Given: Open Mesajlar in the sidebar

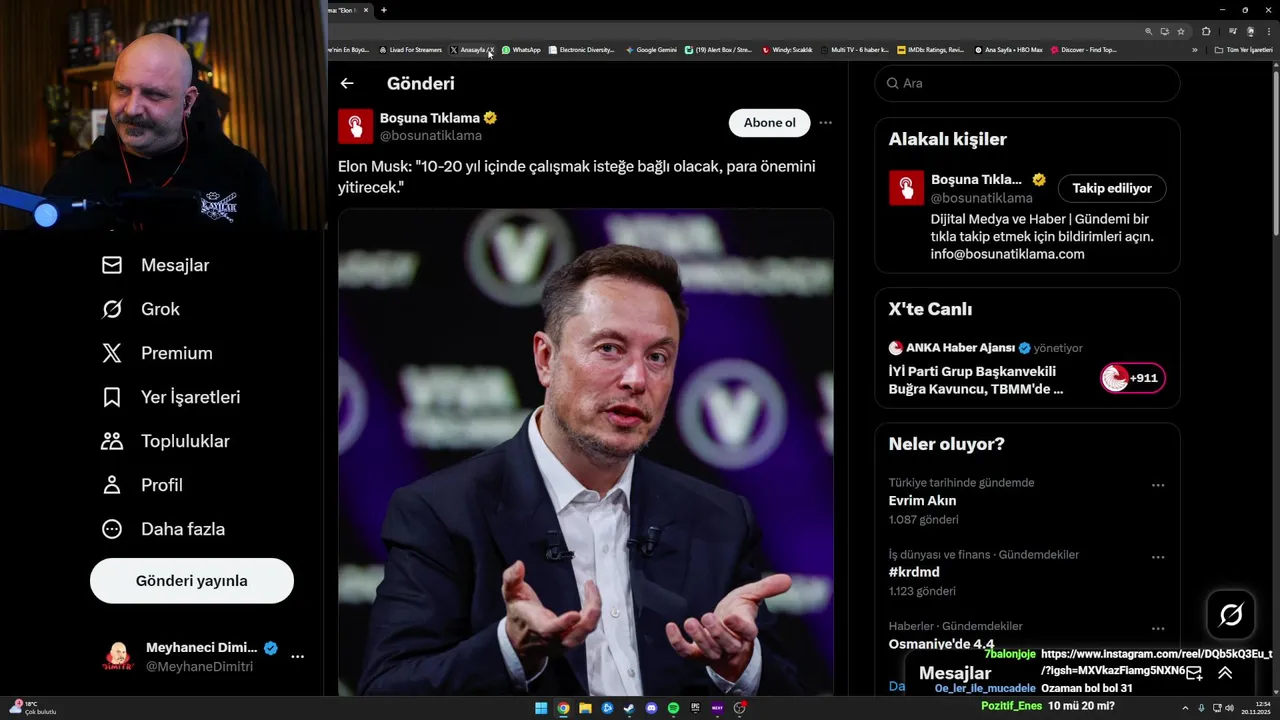Looking at the screenshot, I should [x=156, y=265].
